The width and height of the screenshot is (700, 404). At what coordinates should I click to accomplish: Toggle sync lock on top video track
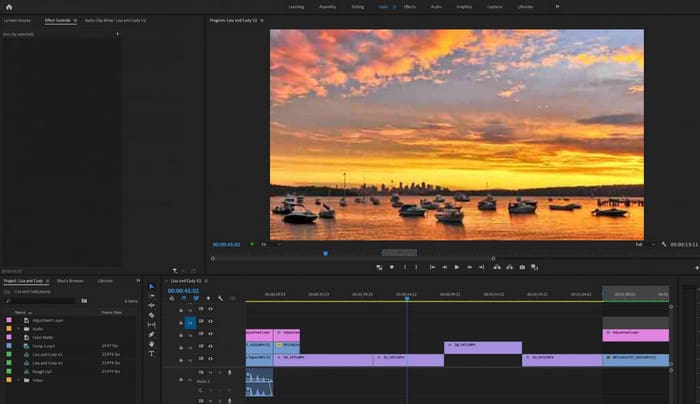pos(201,309)
